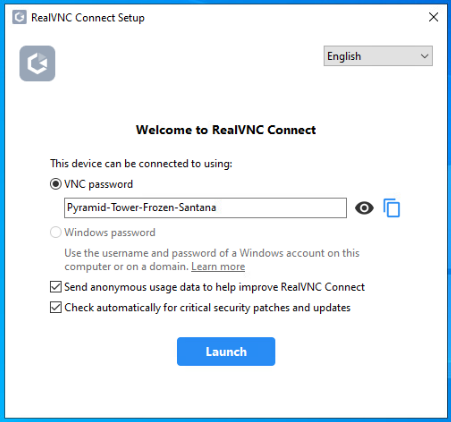Screen dimensions: 451x422
Task: Open the Learn more link
Action: point(218,267)
